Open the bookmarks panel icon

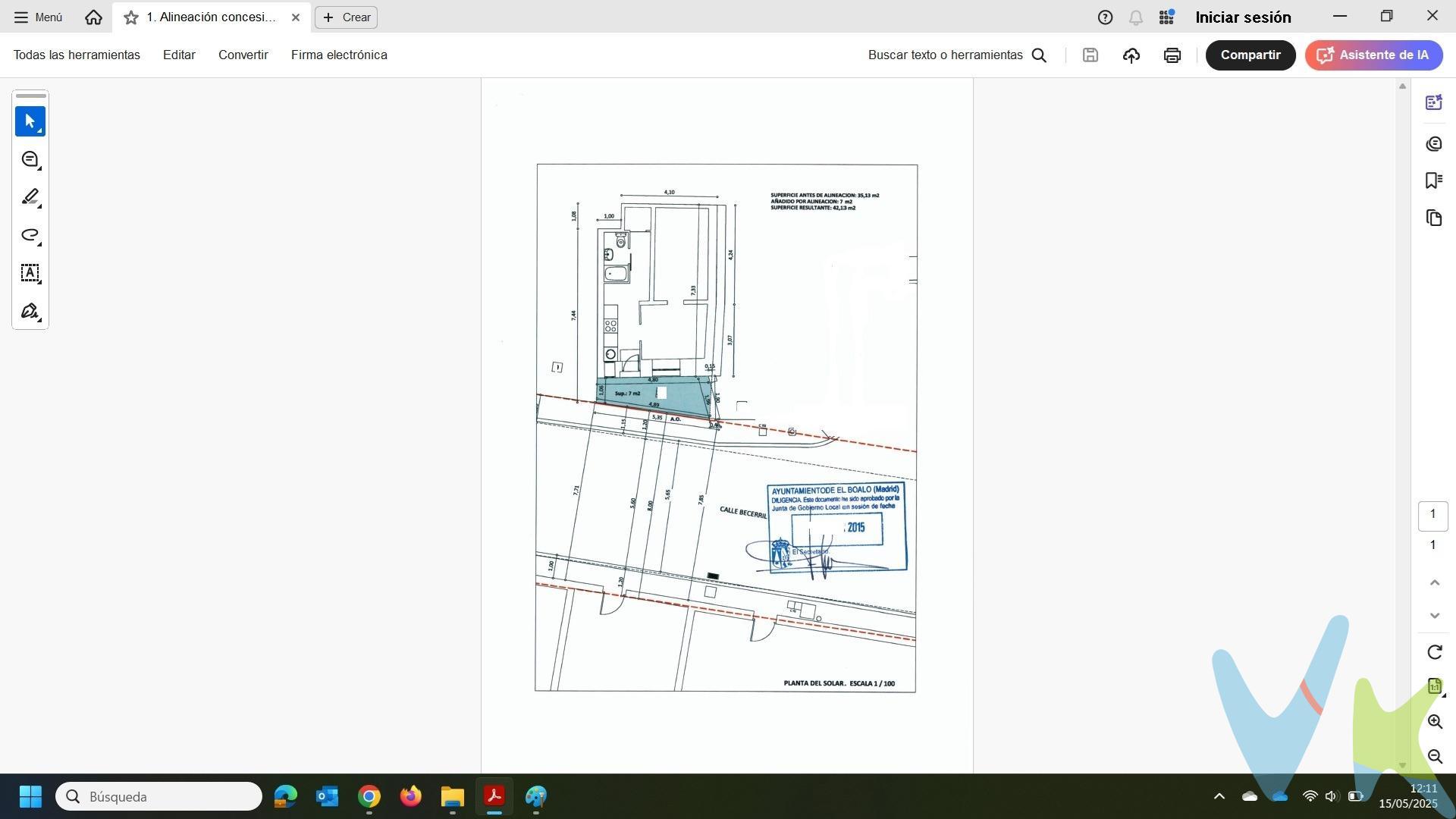(1433, 180)
